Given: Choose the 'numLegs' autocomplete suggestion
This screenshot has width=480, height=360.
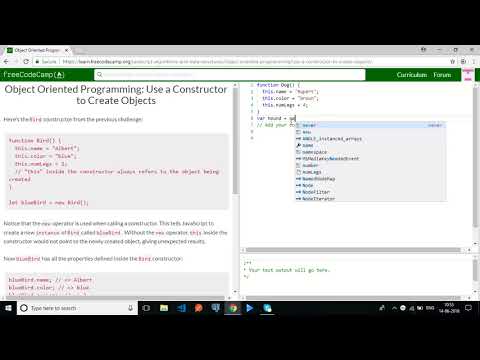Looking at the screenshot, I should pyautogui.click(x=370, y=172).
